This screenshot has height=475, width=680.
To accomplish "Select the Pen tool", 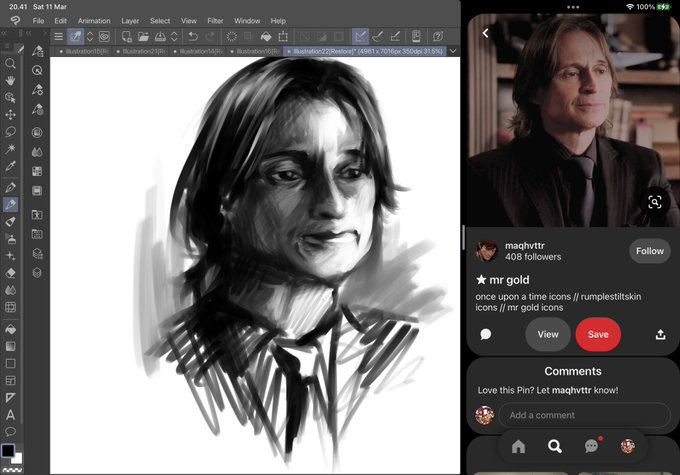I will [x=10, y=187].
